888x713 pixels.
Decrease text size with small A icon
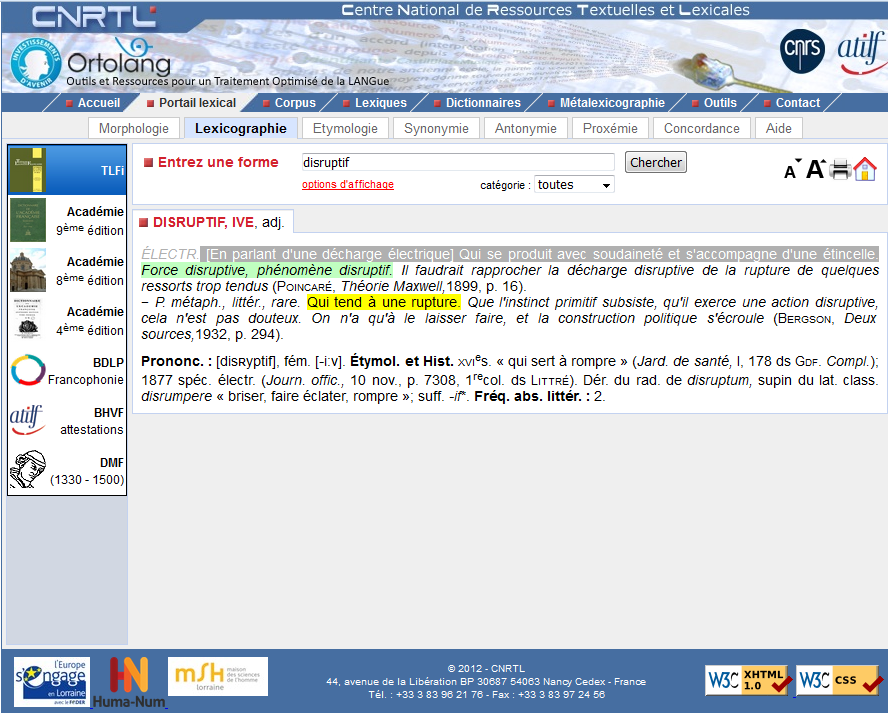click(792, 170)
